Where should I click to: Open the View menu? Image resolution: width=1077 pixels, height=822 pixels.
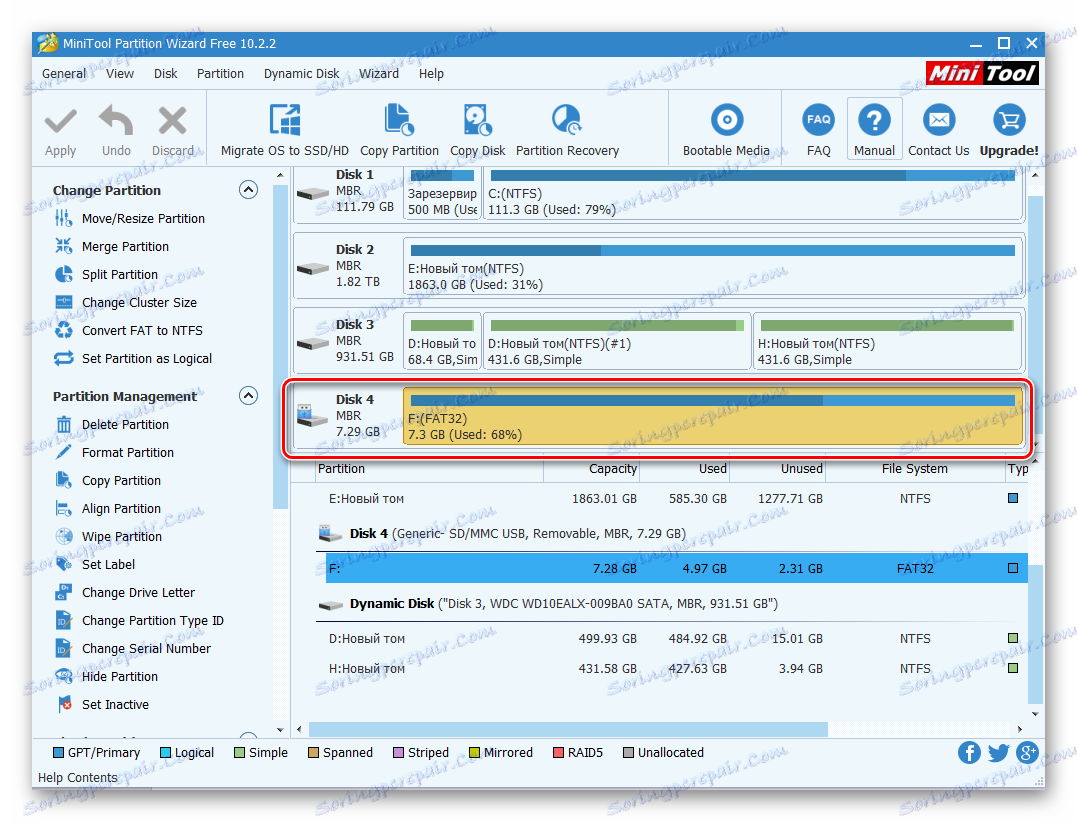(120, 73)
